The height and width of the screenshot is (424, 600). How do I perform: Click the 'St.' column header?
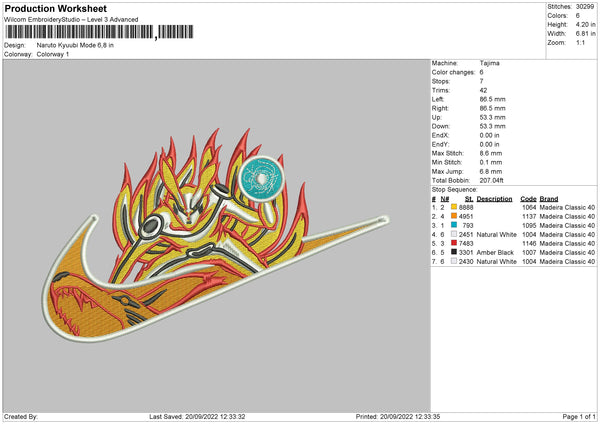469,199
